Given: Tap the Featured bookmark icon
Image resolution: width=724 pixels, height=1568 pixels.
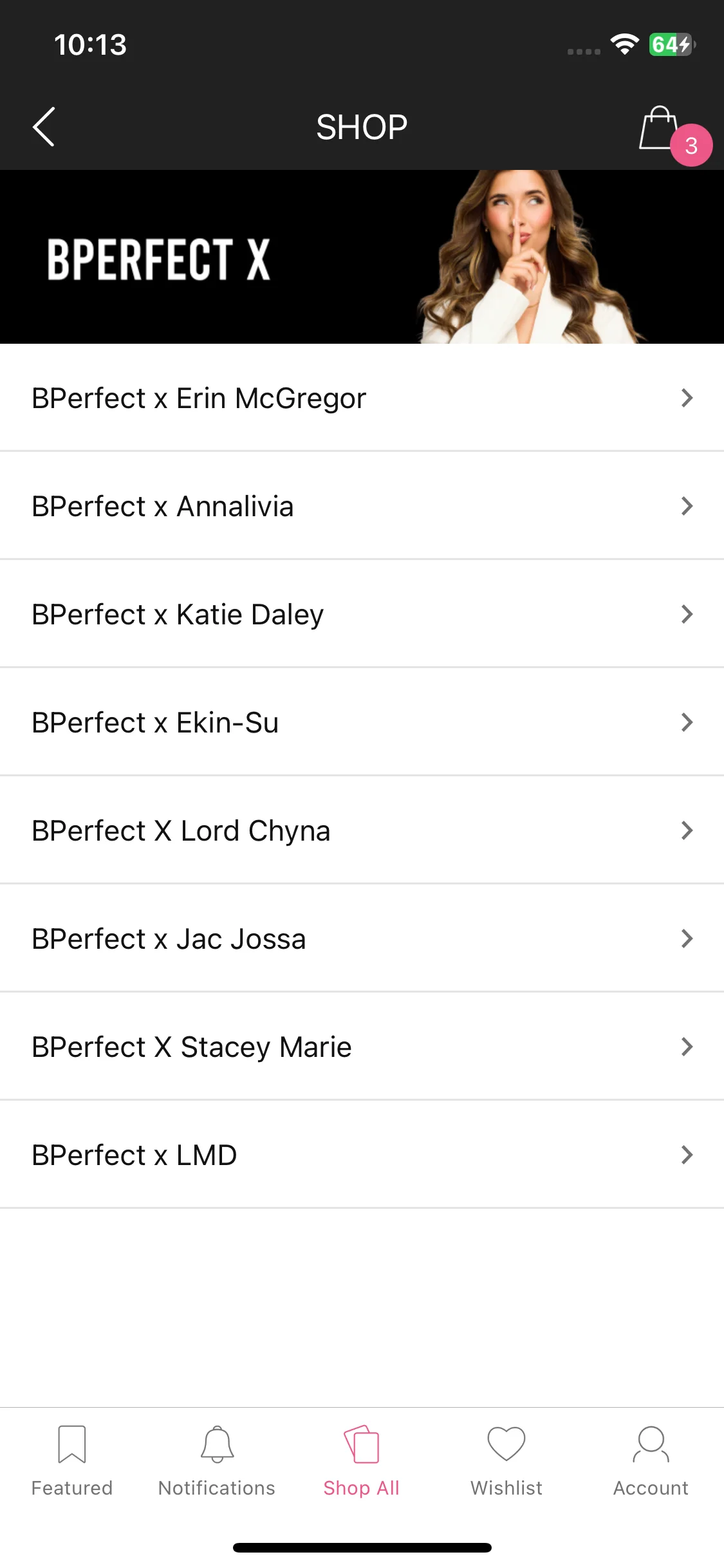Looking at the screenshot, I should [x=72, y=1444].
